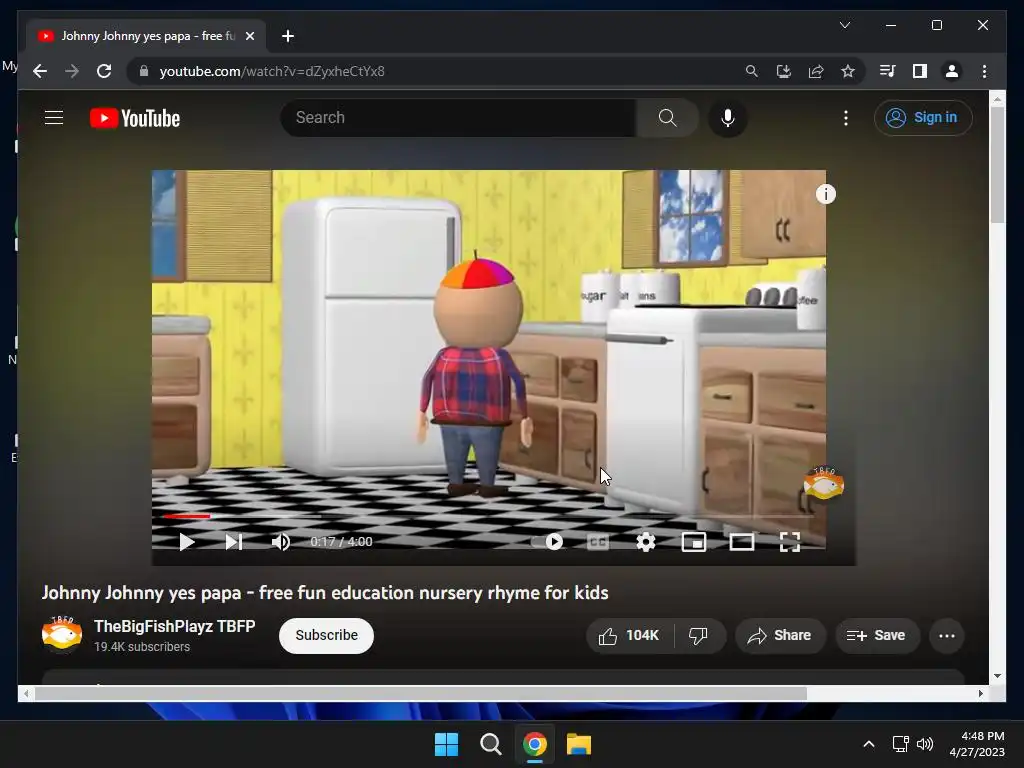The image size is (1024, 768).
Task: Click the install app icon in the address bar
Action: 784,71
